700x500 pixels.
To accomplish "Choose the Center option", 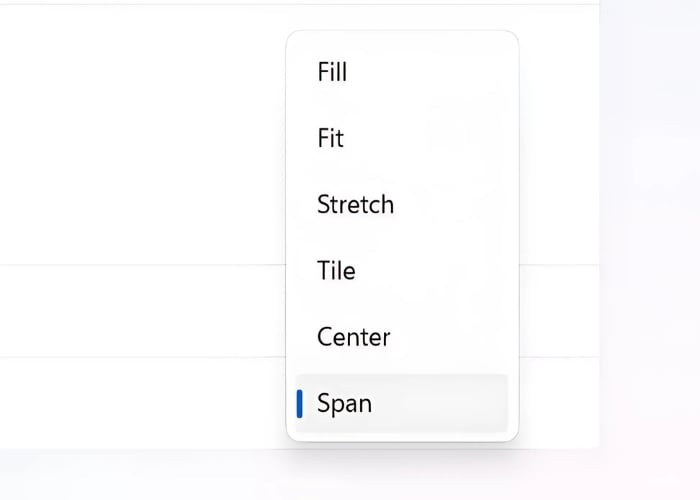I will 353,337.
